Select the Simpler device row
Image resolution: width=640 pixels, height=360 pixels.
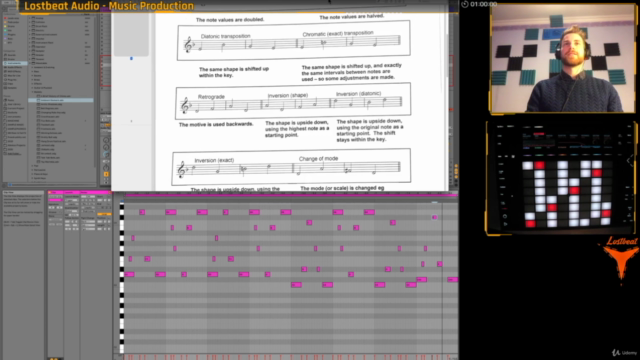tap(61, 55)
